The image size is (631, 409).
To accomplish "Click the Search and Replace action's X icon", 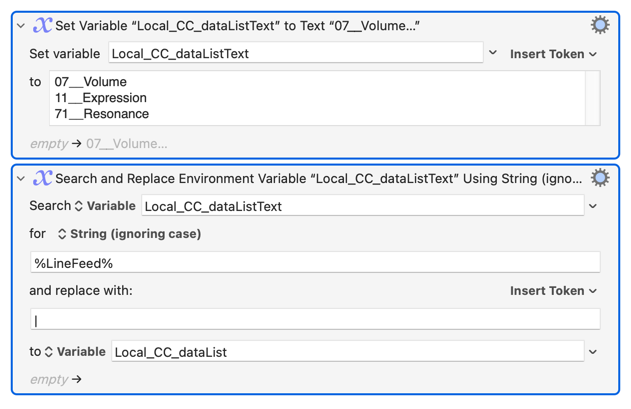I will point(42,178).
